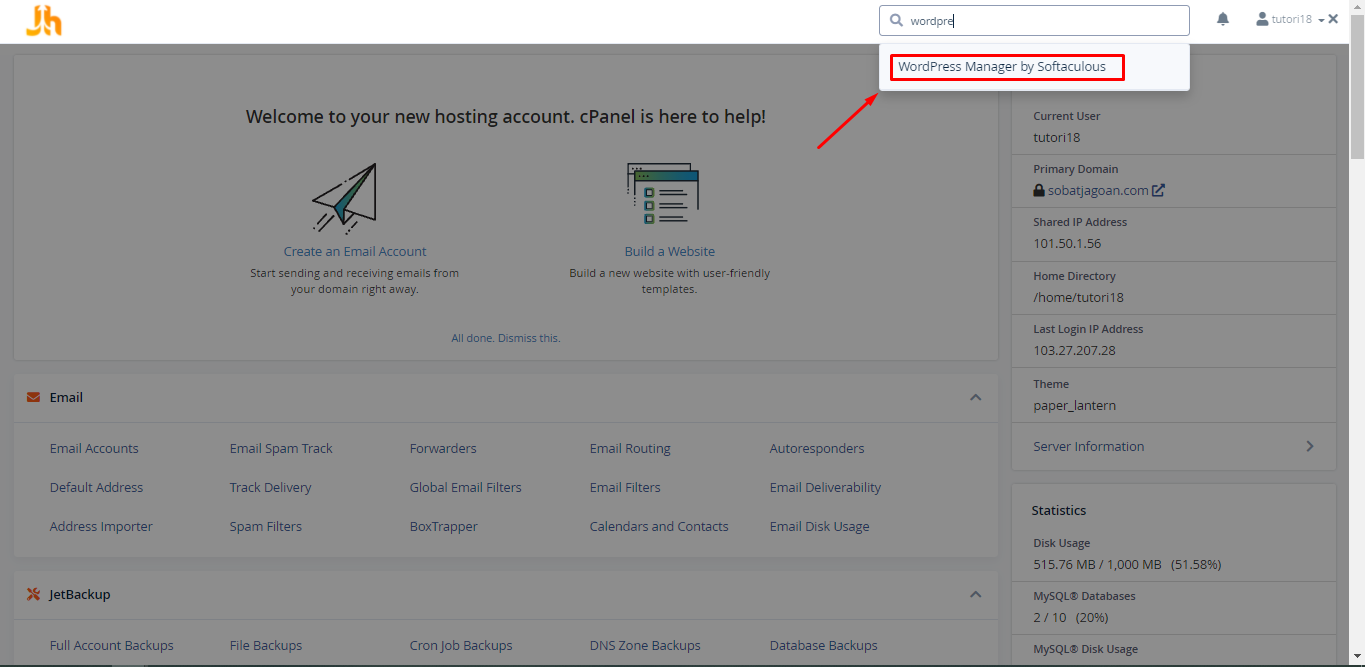
Task: Click in the search field containing wordpre
Action: coord(1034,20)
